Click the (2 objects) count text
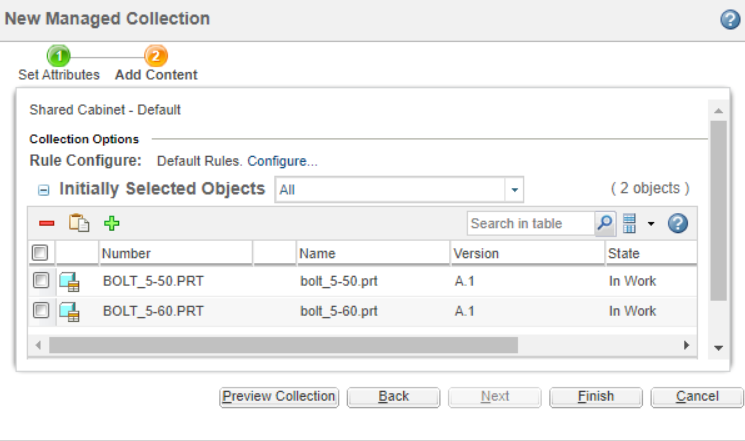The image size is (745, 441). pos(649,188)
